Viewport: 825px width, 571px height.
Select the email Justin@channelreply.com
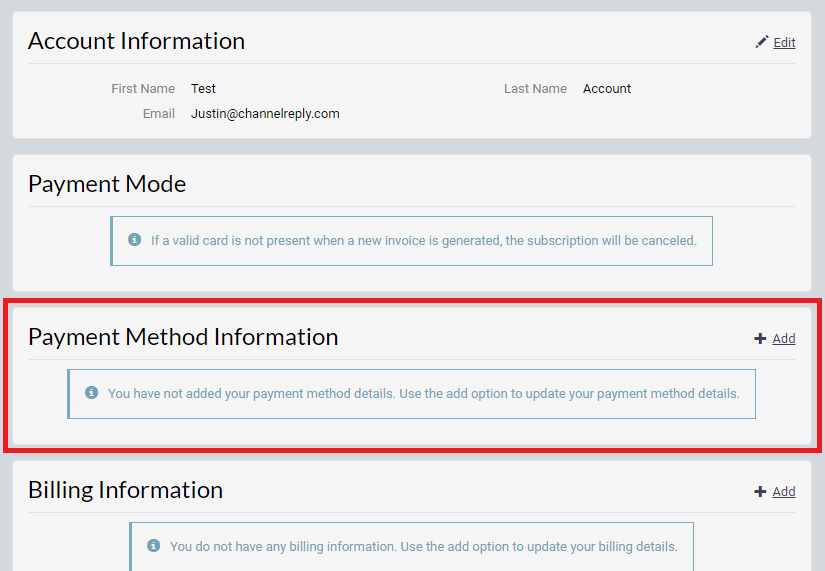(265, 114)
